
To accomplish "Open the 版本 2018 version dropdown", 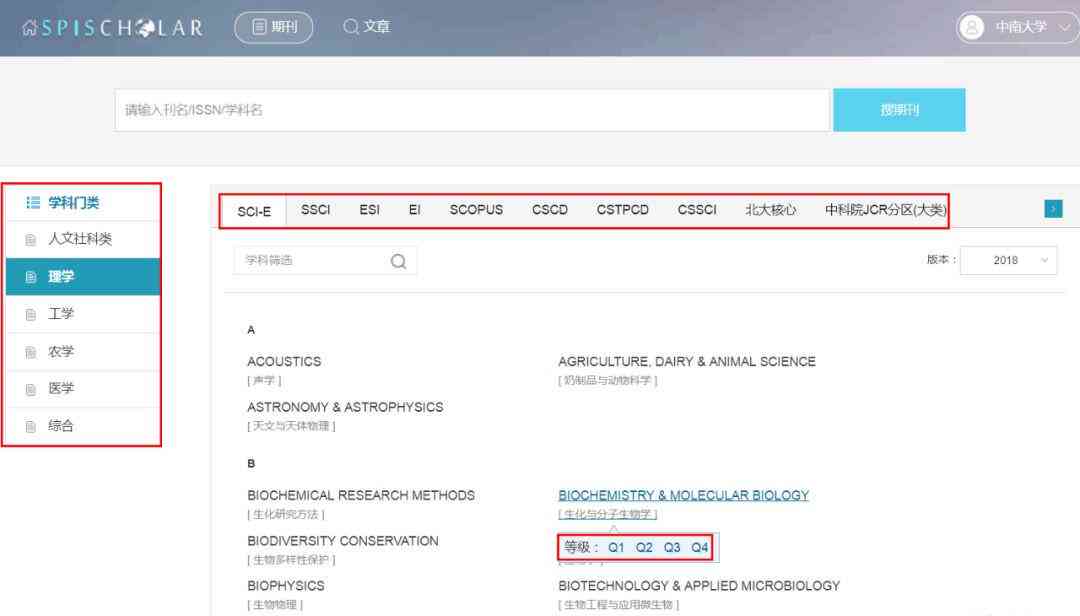I will coord(1008,260).
